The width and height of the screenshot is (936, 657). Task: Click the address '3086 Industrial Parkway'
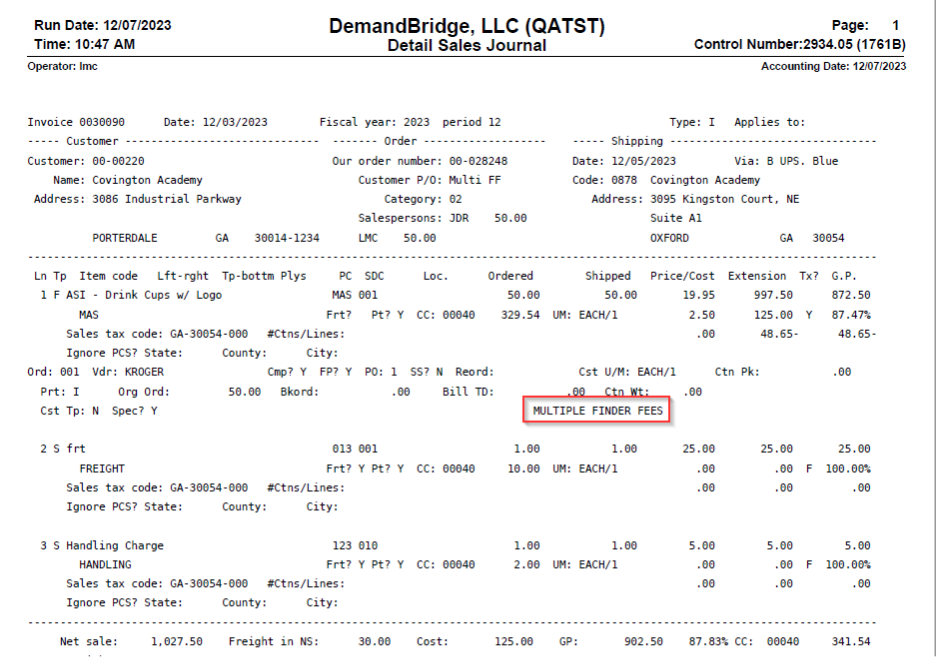point(167,199)
